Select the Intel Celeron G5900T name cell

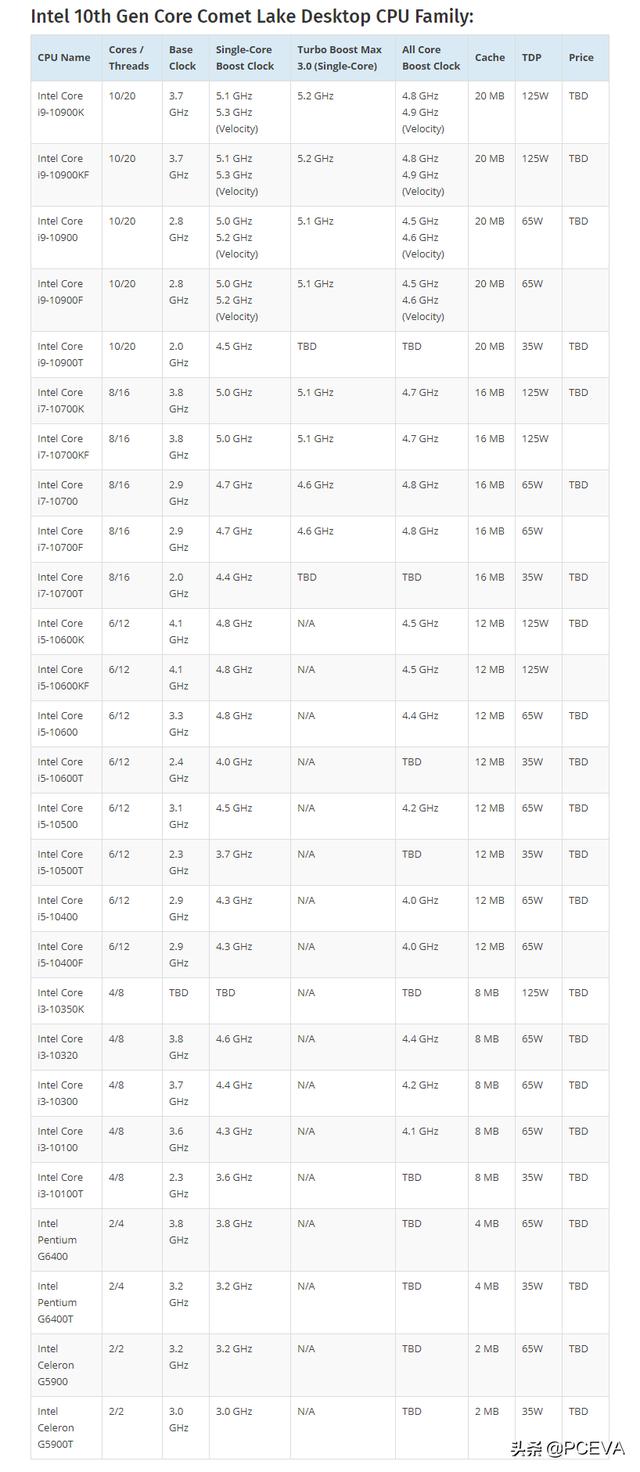[x=56, y=1427]
